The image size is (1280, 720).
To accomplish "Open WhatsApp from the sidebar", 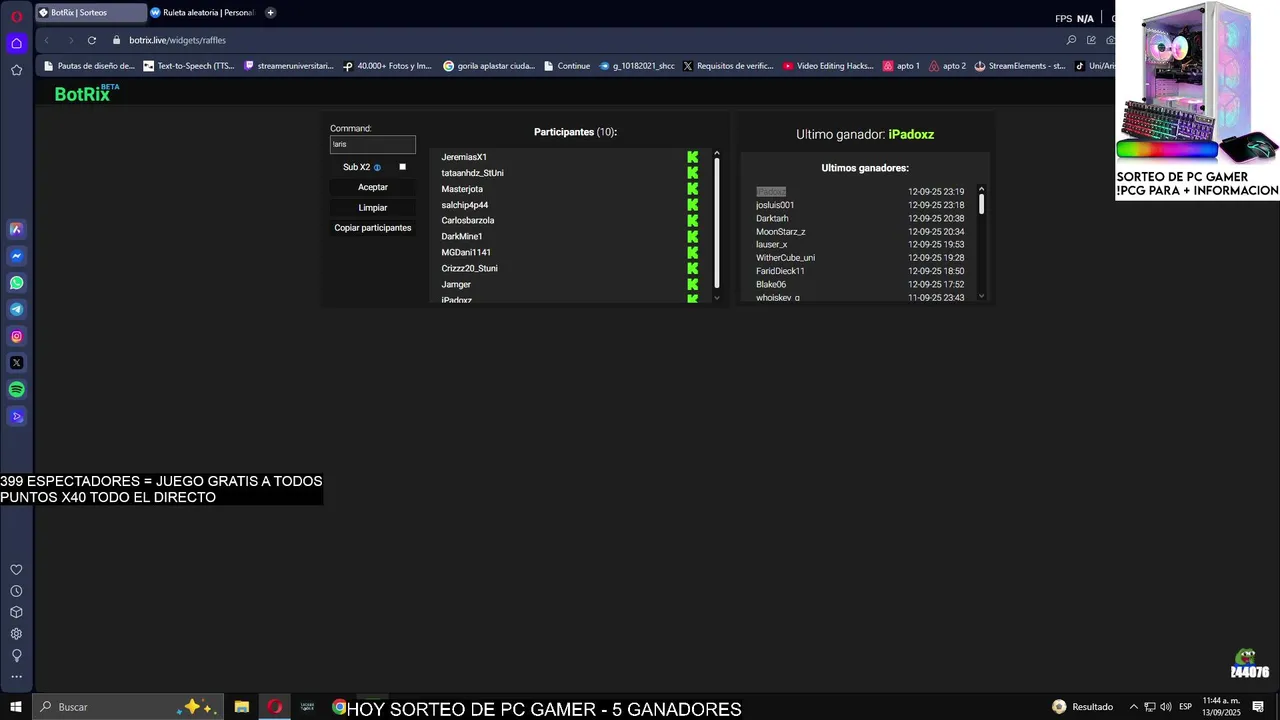I will pos(16,283).
